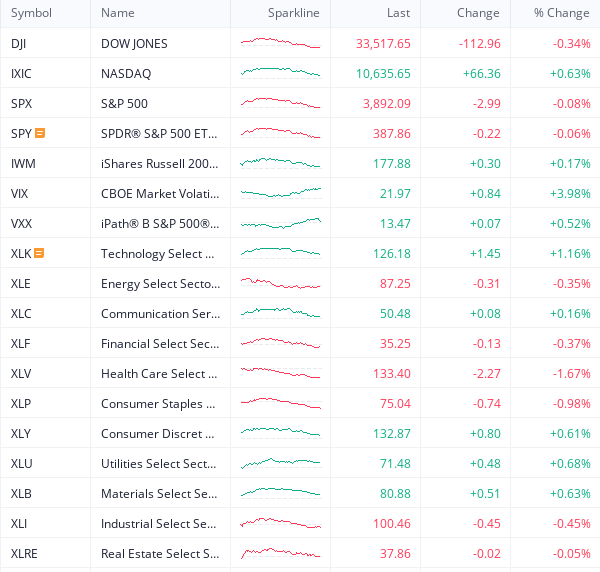Click the last price 71.48

(x=395, y=463)
